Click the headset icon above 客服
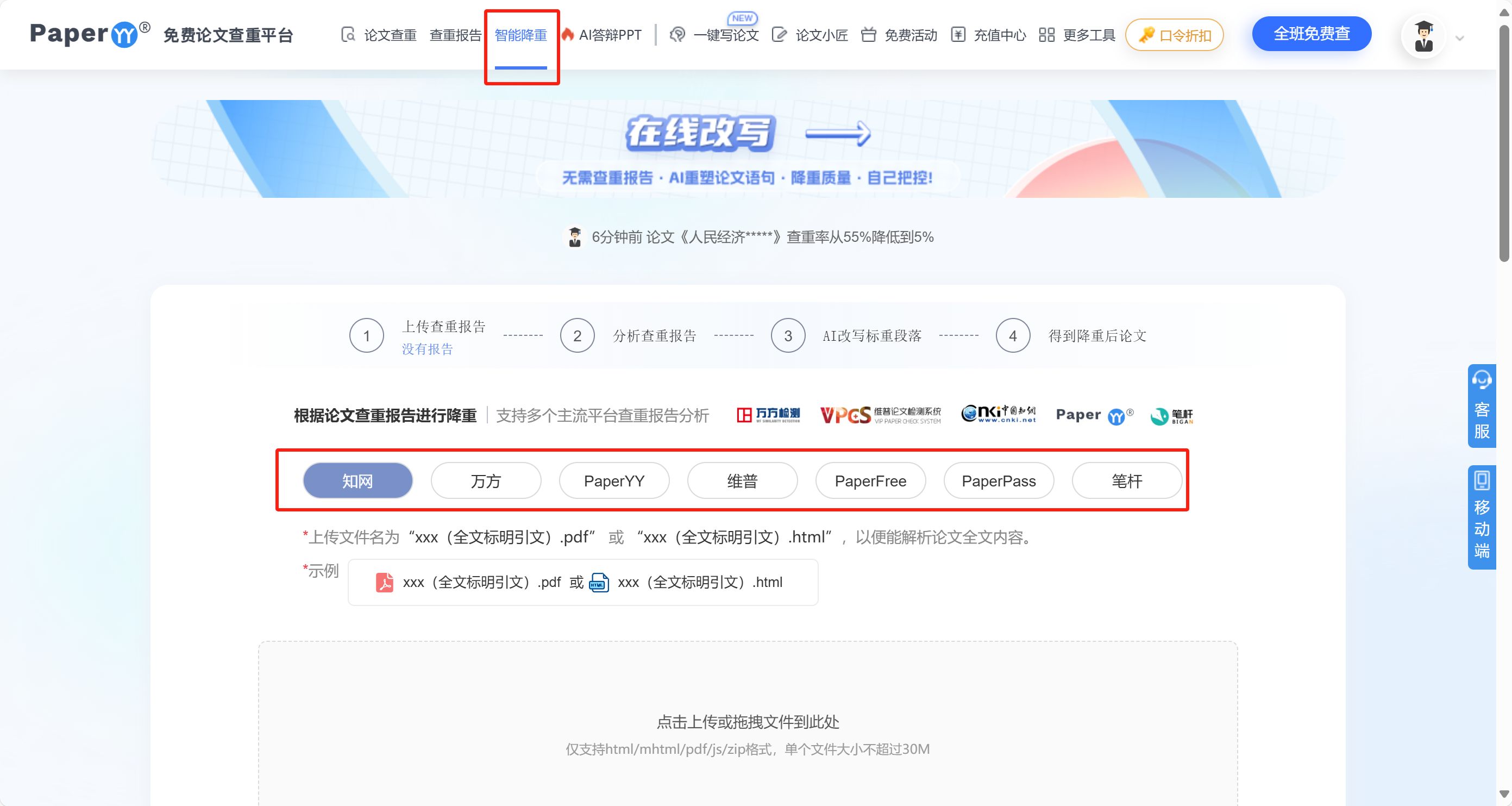Image resolution: width=1512 pixels, height=806 pixels. pyautogui.click(x=1482, y=380)
